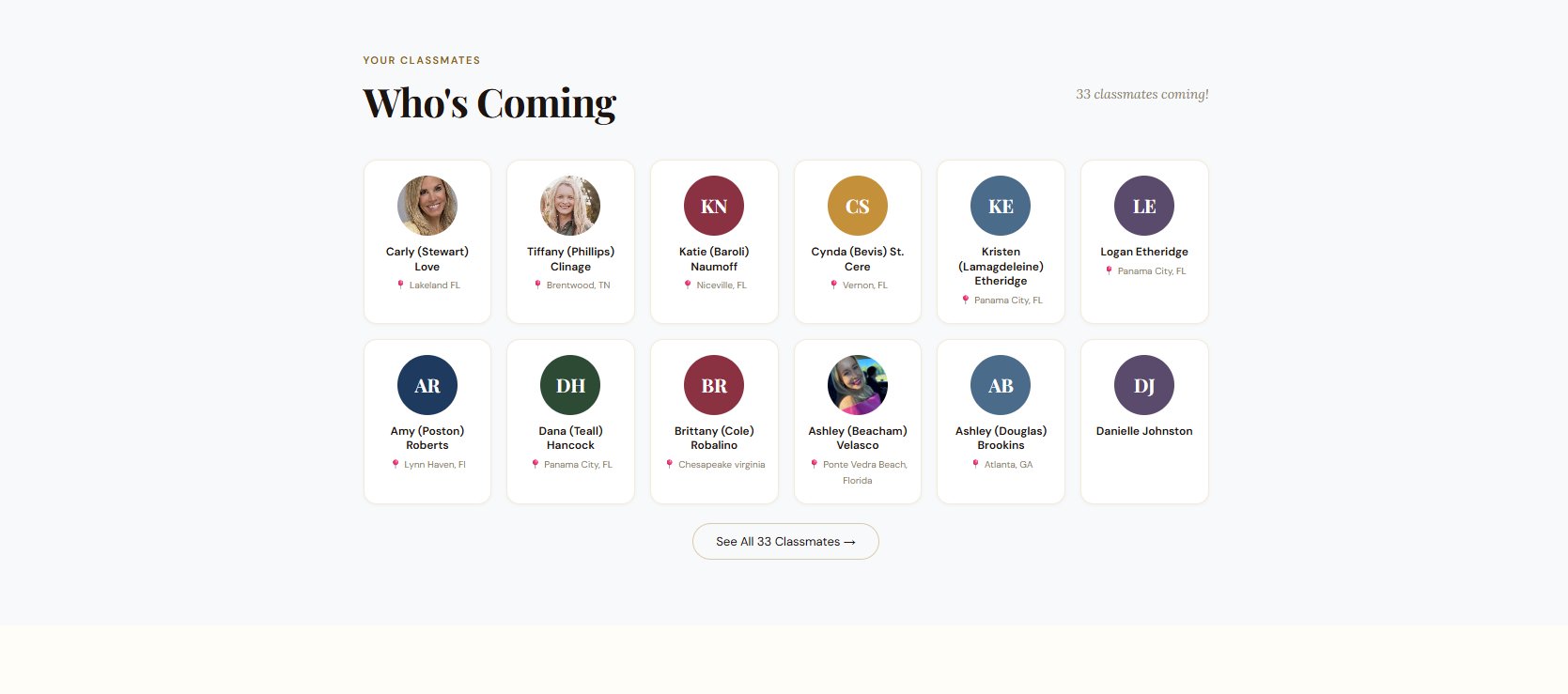Viewport: 1568px width, 694px height.
Task: Click the Lynn Haven, Fl location text
Action: pos(435,465)
